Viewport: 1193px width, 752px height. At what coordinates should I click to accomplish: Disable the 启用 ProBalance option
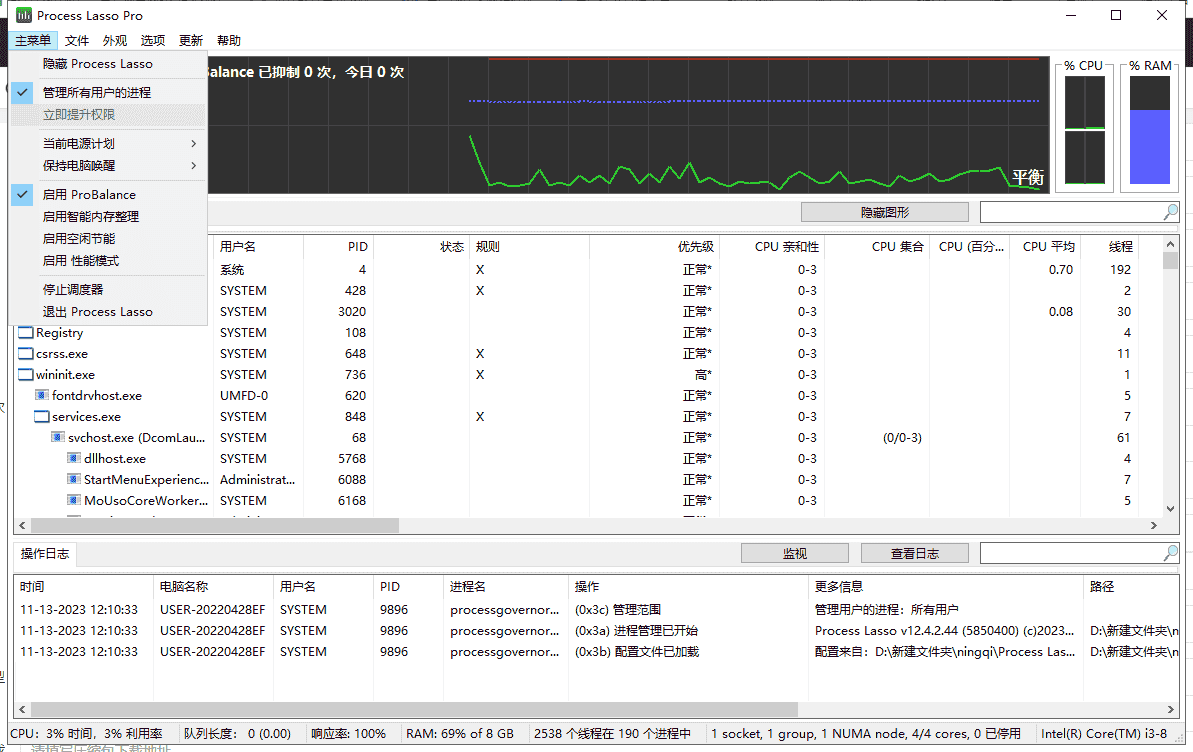(89, 195)
